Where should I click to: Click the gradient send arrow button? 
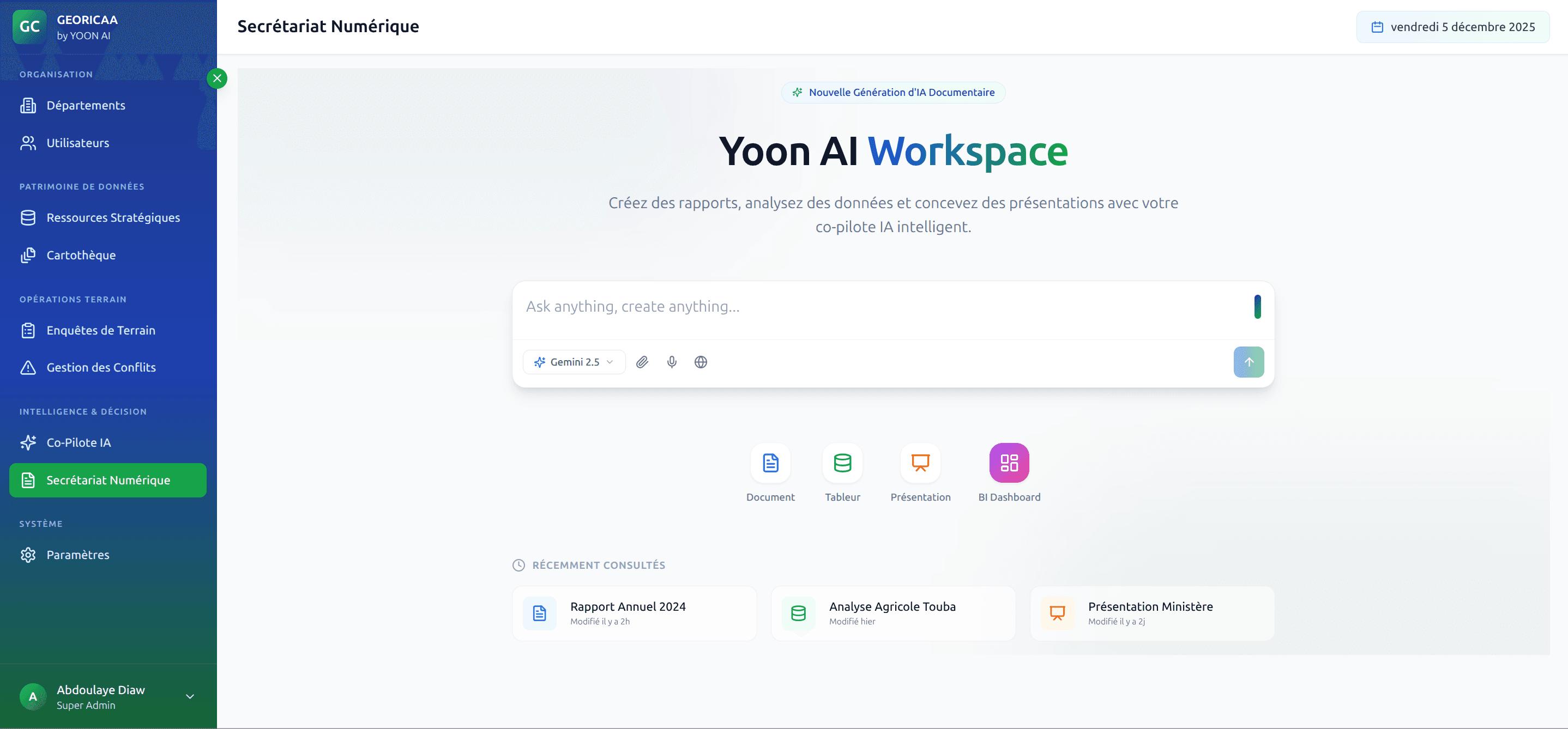(1249, 361)
